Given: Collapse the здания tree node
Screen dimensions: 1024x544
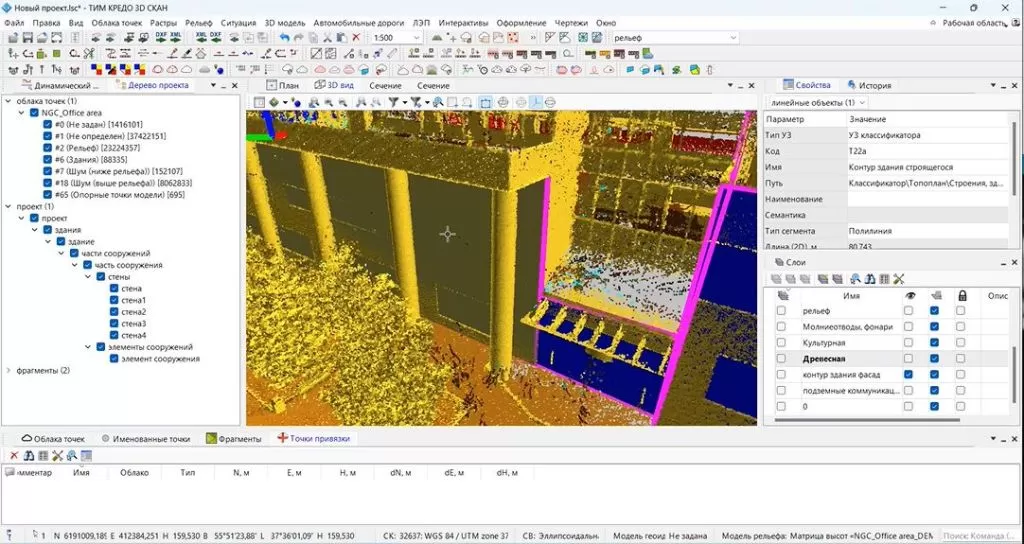Looking at the screenshot, I should (35, 230).
